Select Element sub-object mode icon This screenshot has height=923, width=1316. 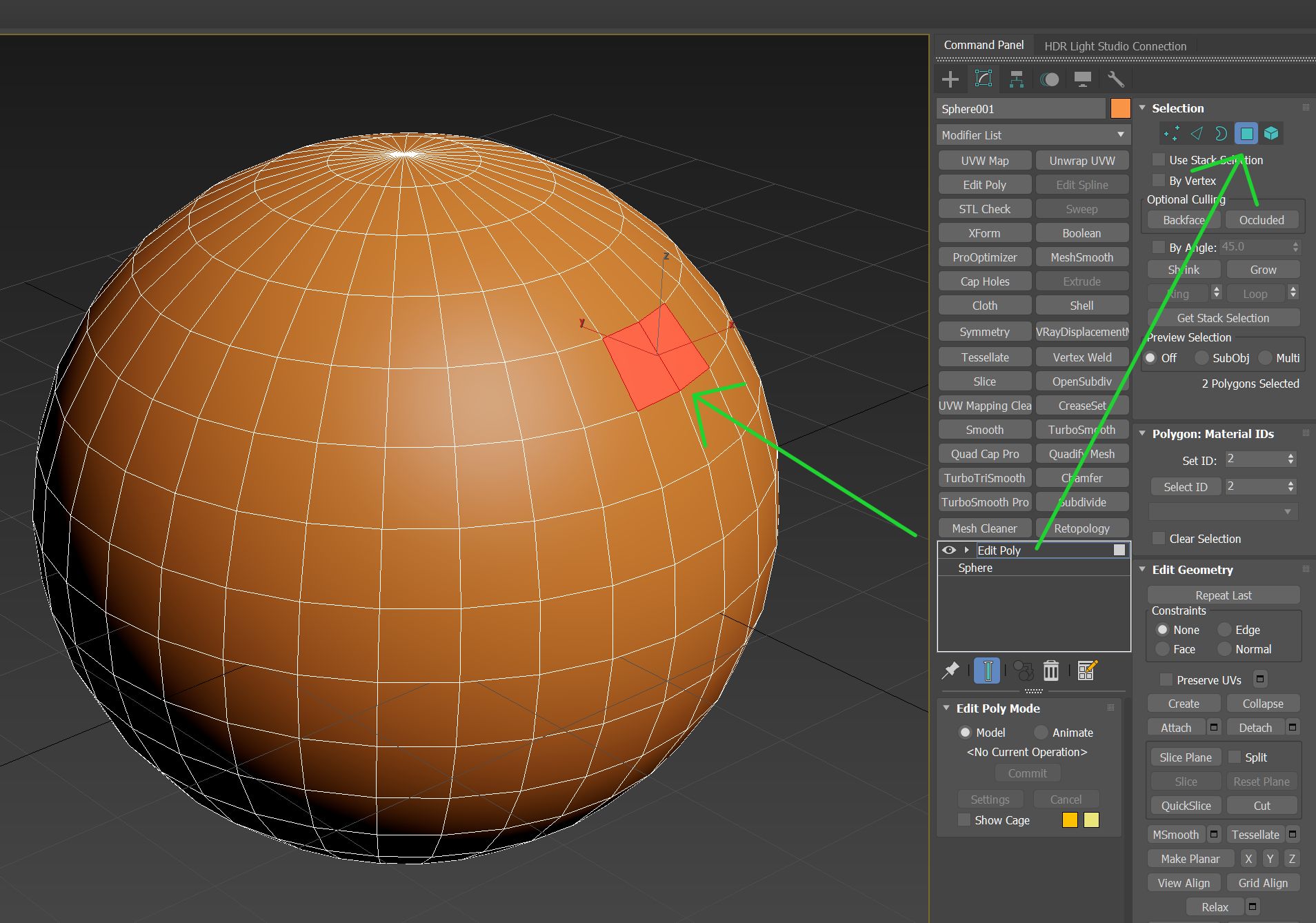(1271, 133)
